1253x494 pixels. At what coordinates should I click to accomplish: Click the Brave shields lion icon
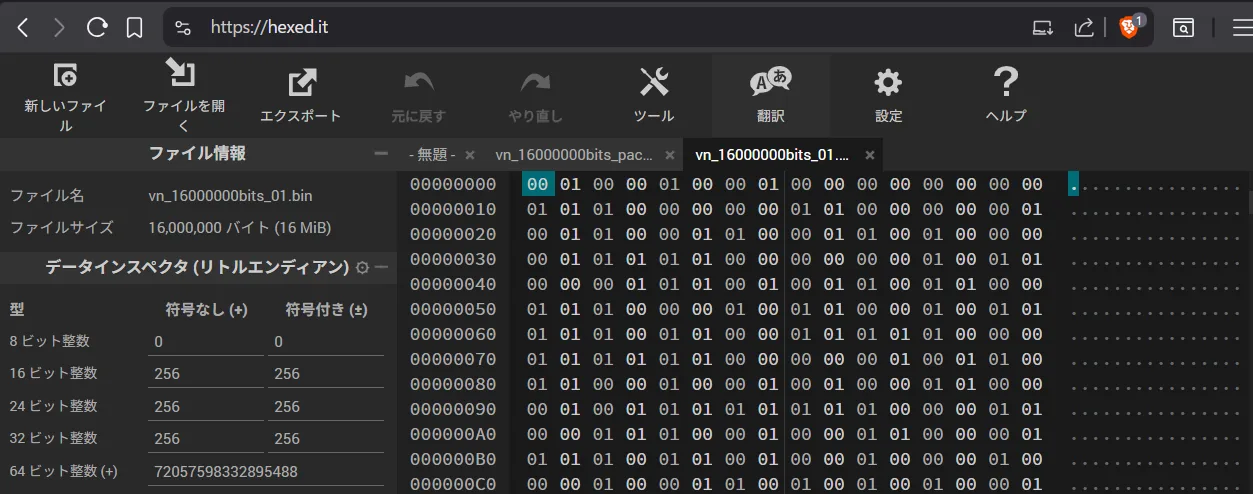[x=1128, y=28]
